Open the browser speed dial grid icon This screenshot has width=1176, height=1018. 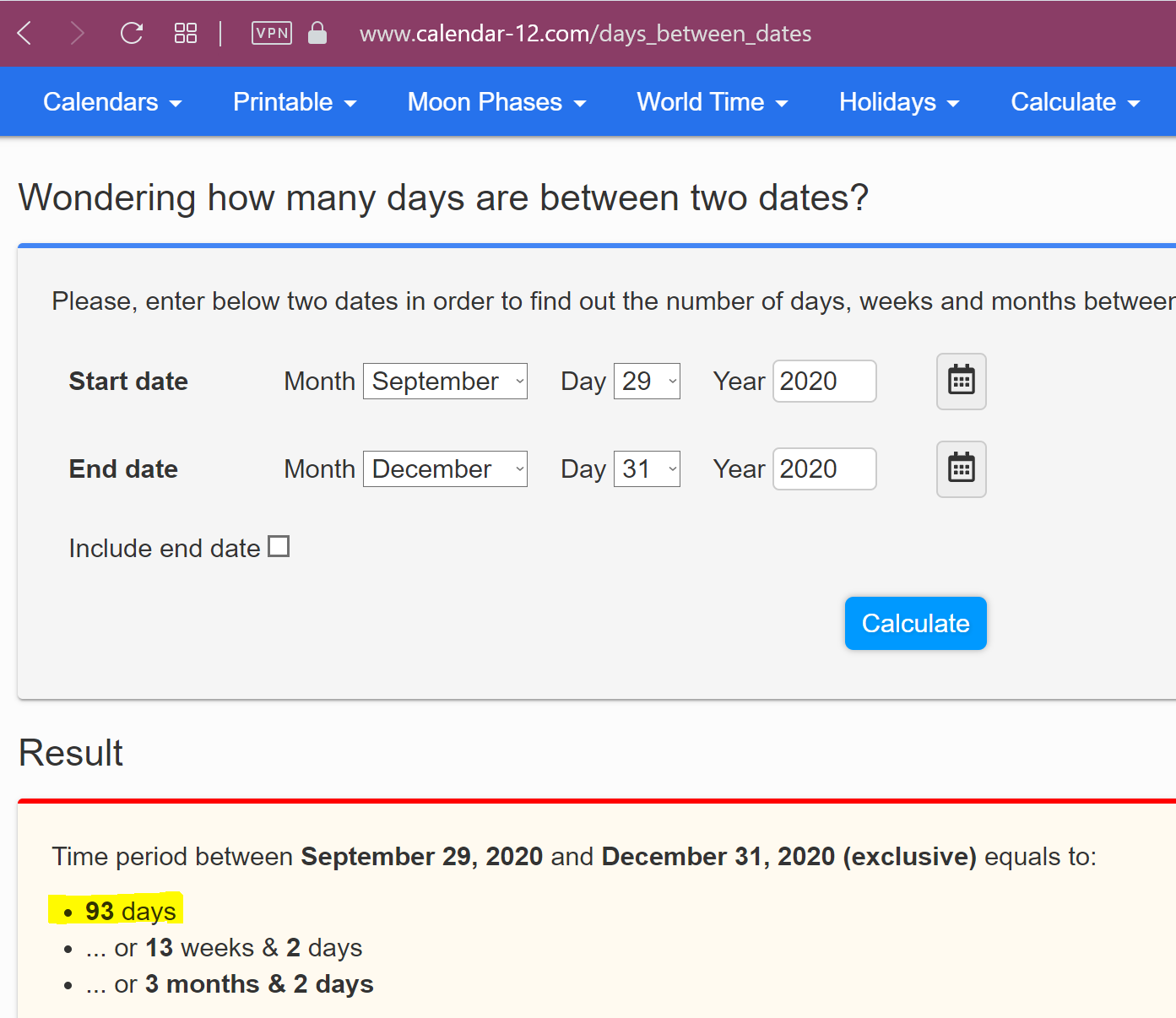pos(186,34)
